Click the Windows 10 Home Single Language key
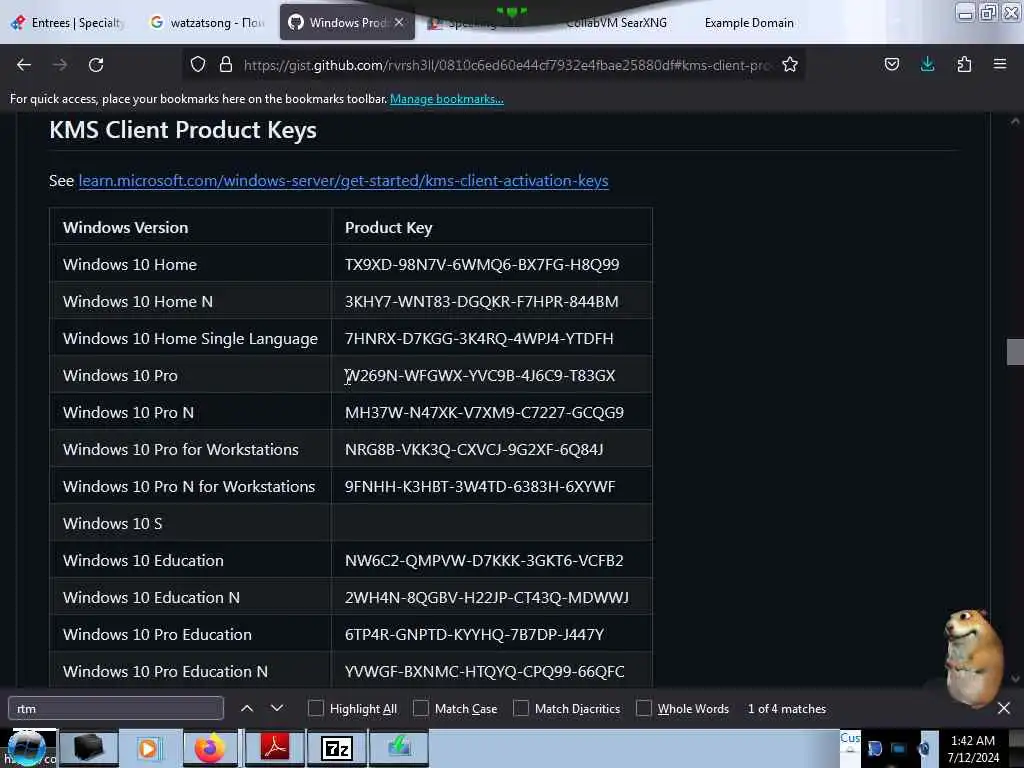Viewport: 1024px width, 768px height. coord(479,338)
